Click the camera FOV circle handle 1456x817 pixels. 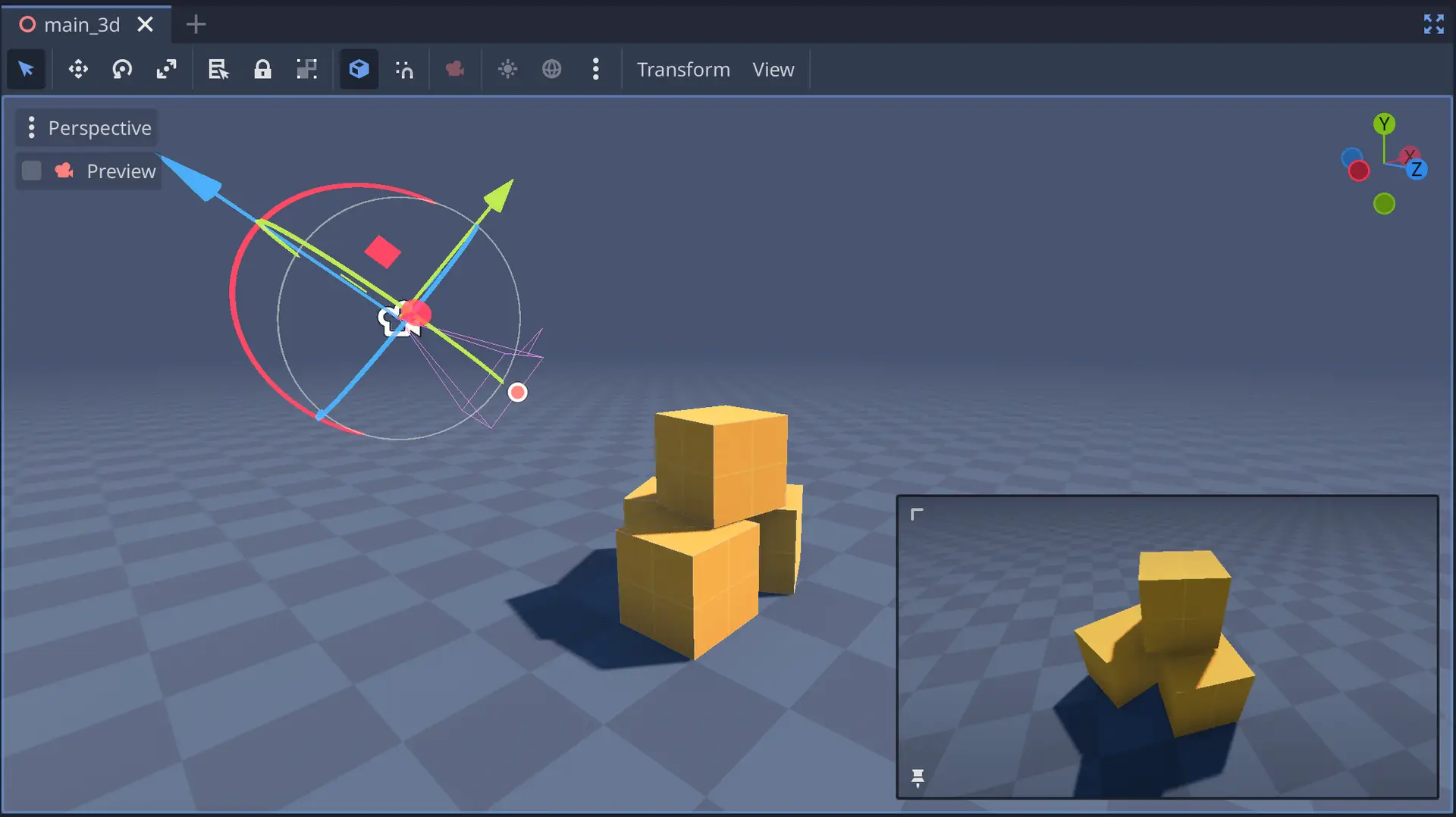517,392
